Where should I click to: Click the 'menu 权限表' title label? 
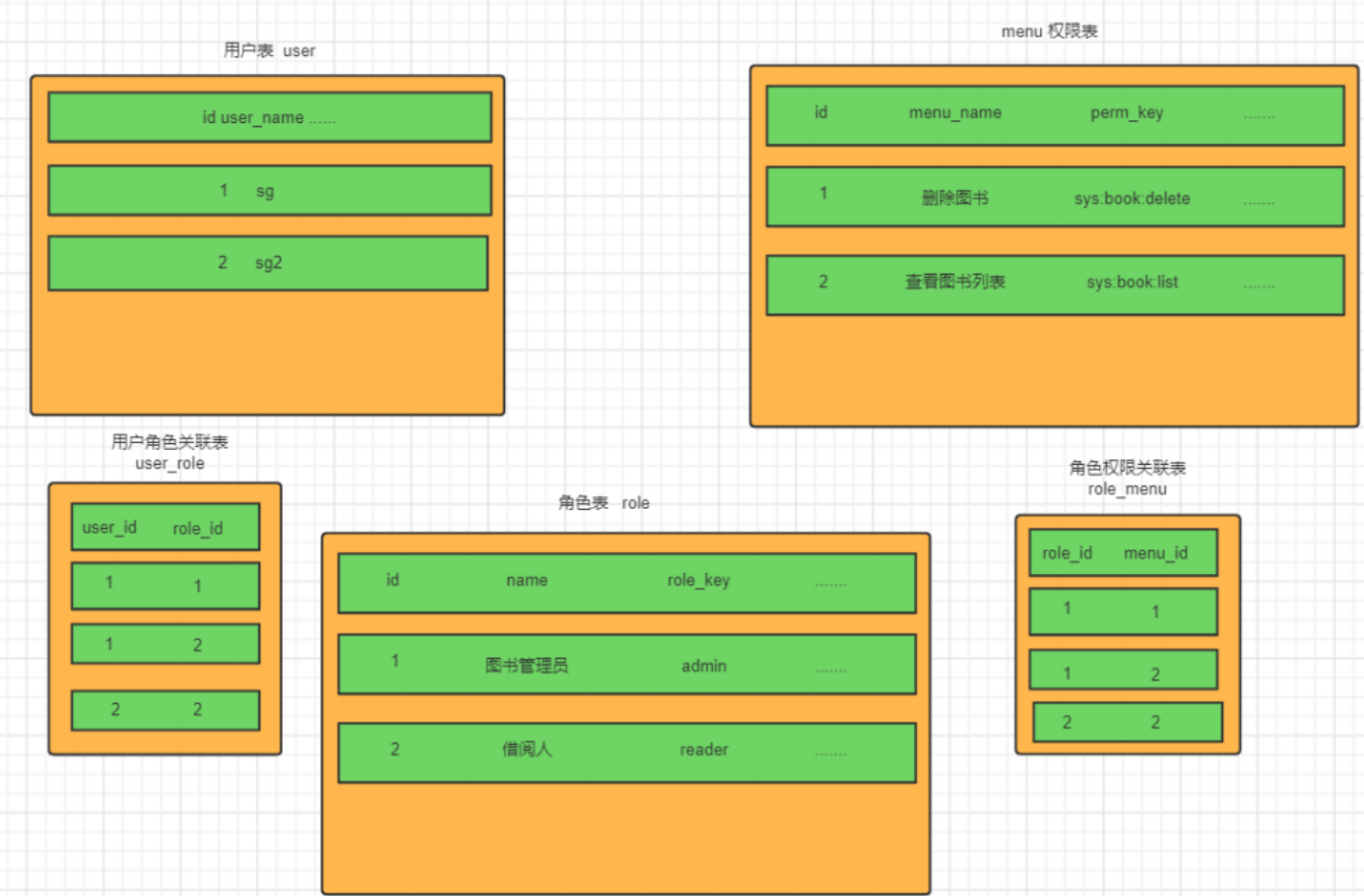tap(1049, 32)
